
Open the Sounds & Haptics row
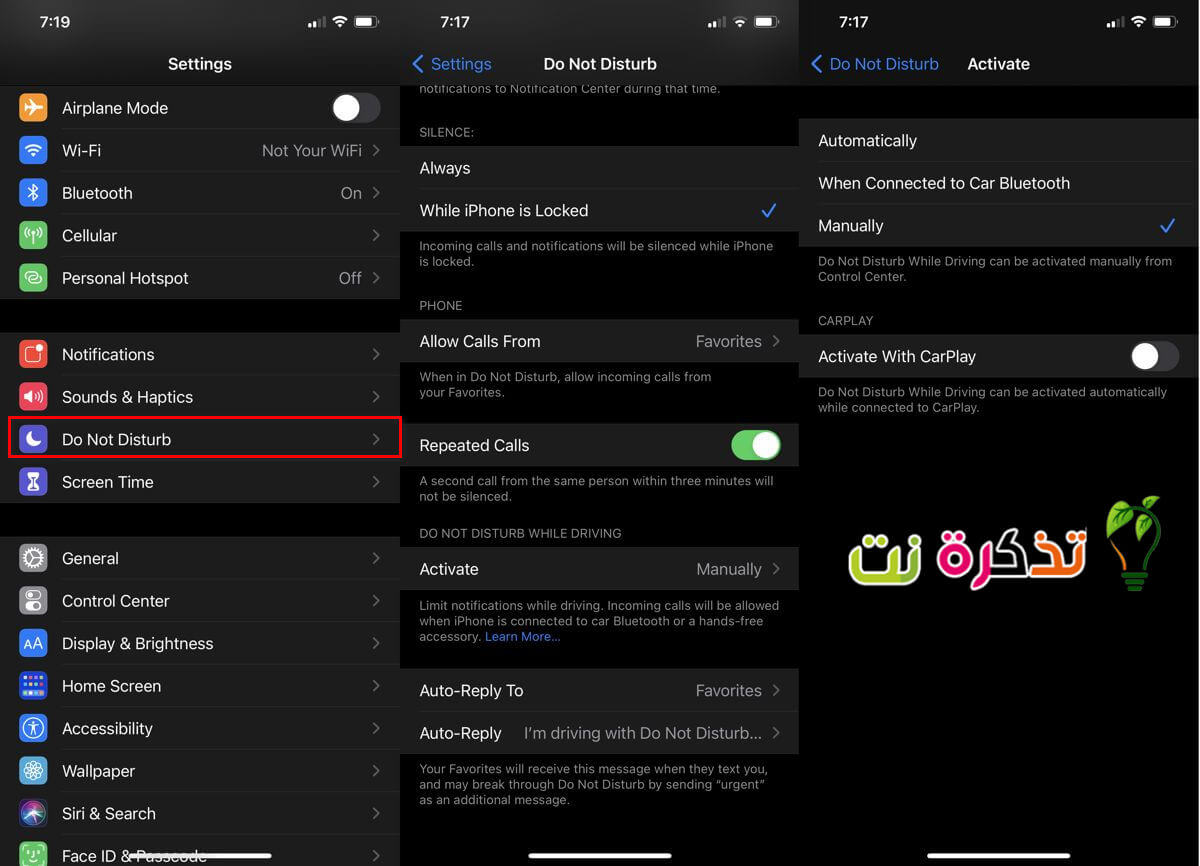click(200, 397)
